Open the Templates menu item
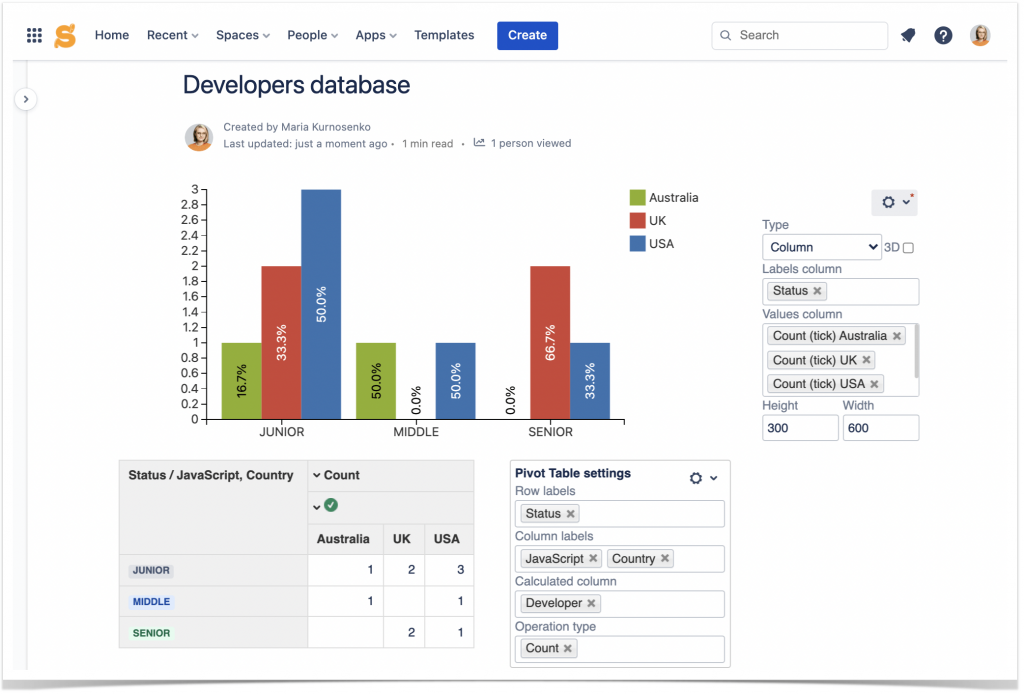Screen dimensions: 1024x694 [x=444, y=35]
